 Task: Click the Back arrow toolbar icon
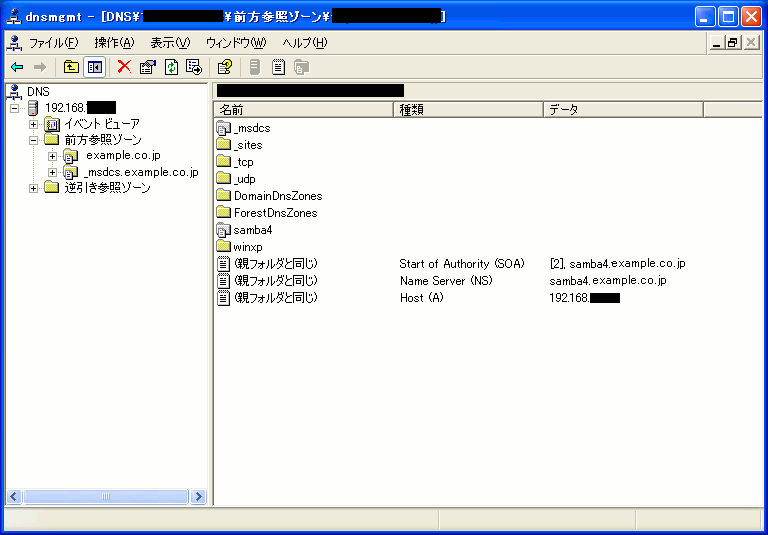click(17, 67)
